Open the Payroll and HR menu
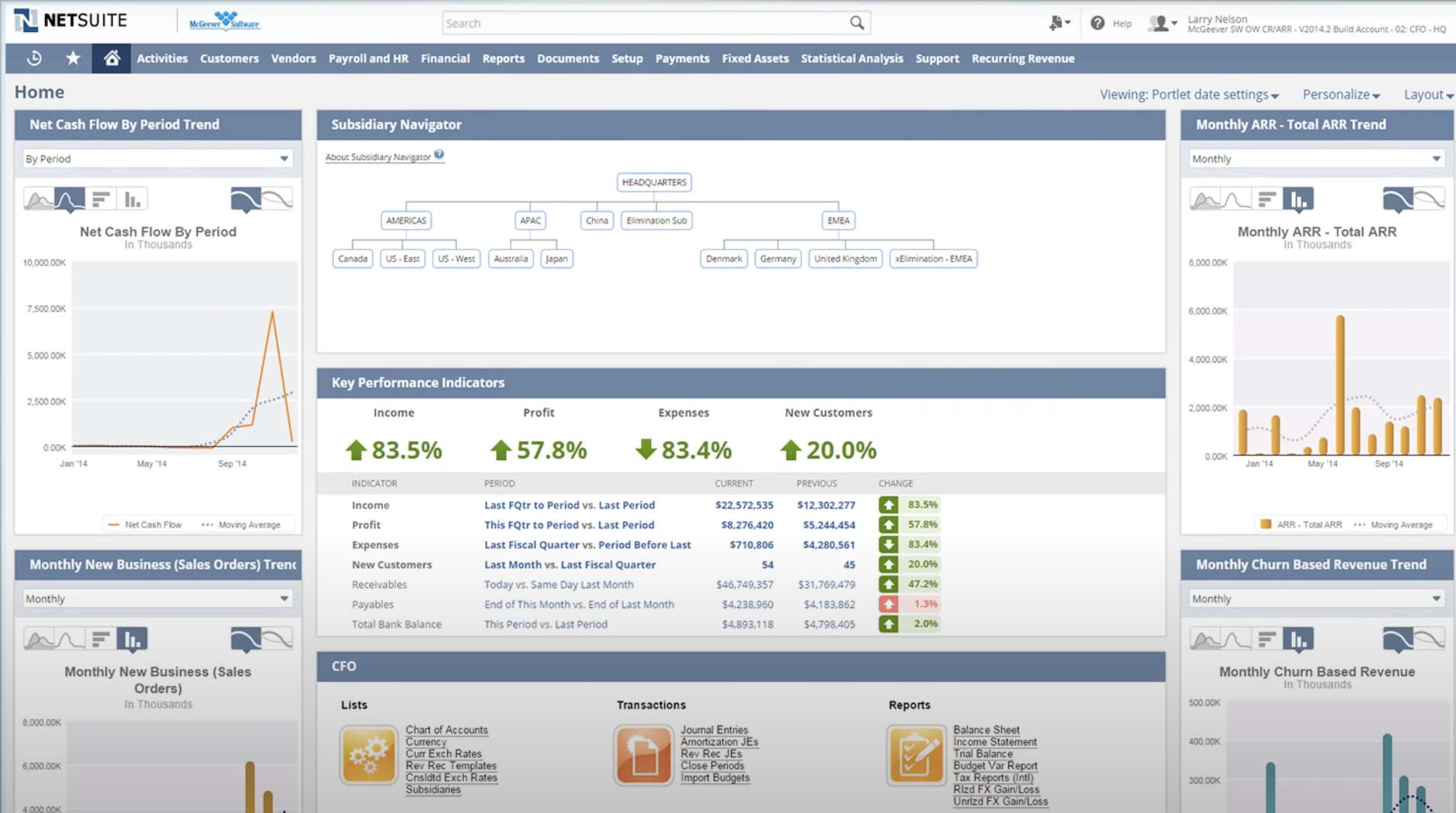 (x=369, y=58)
